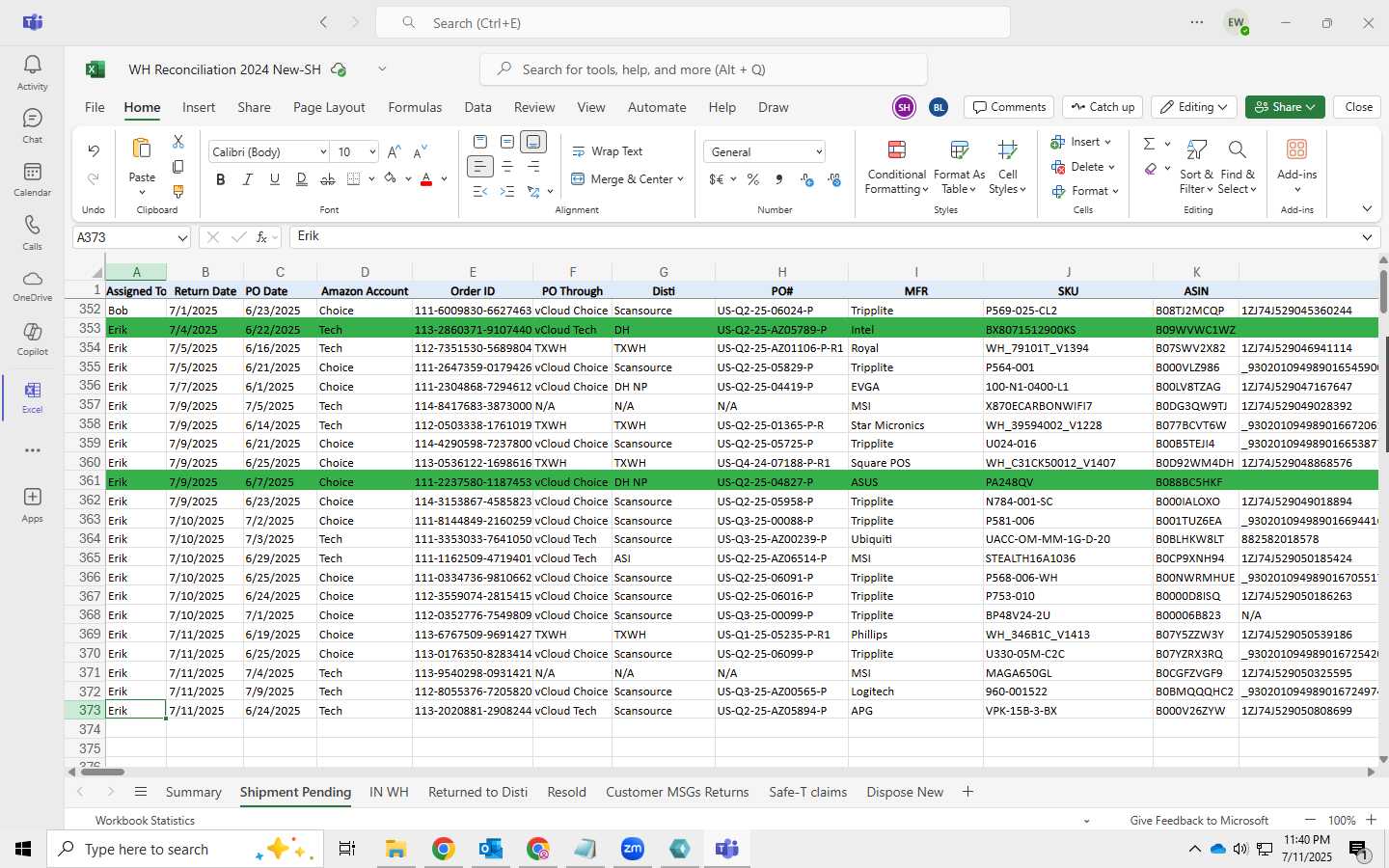Open the Editing mode dropdown
Screen dimensions: 1389x868
click(x=1194, y=107)
